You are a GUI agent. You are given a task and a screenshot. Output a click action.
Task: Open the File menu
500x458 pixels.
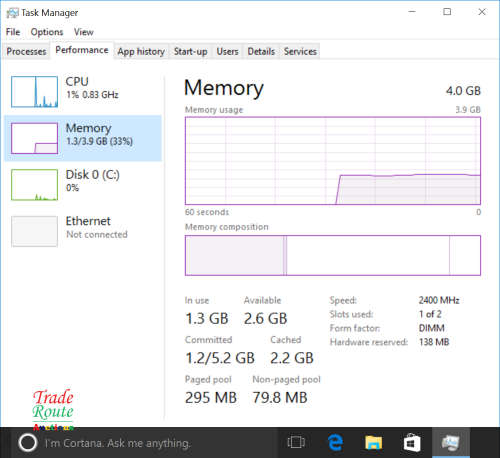[x=13, y=32]
